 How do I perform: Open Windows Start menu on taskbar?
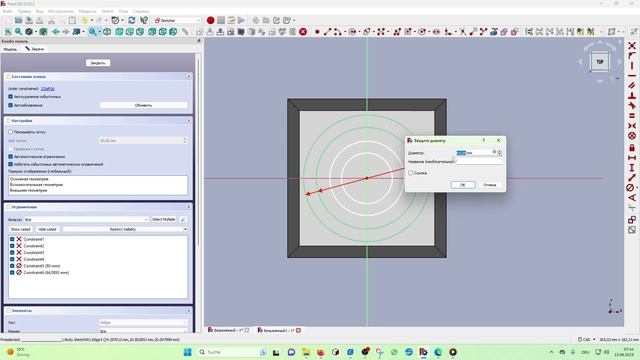tap(187, 352)
